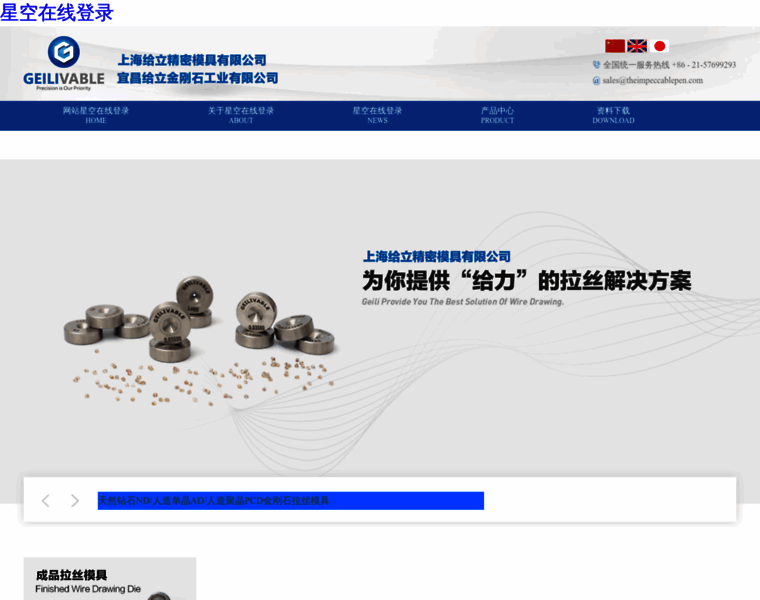Open the HOME navigation item
The width and height of the screenshot is (760, 600).
96,115
